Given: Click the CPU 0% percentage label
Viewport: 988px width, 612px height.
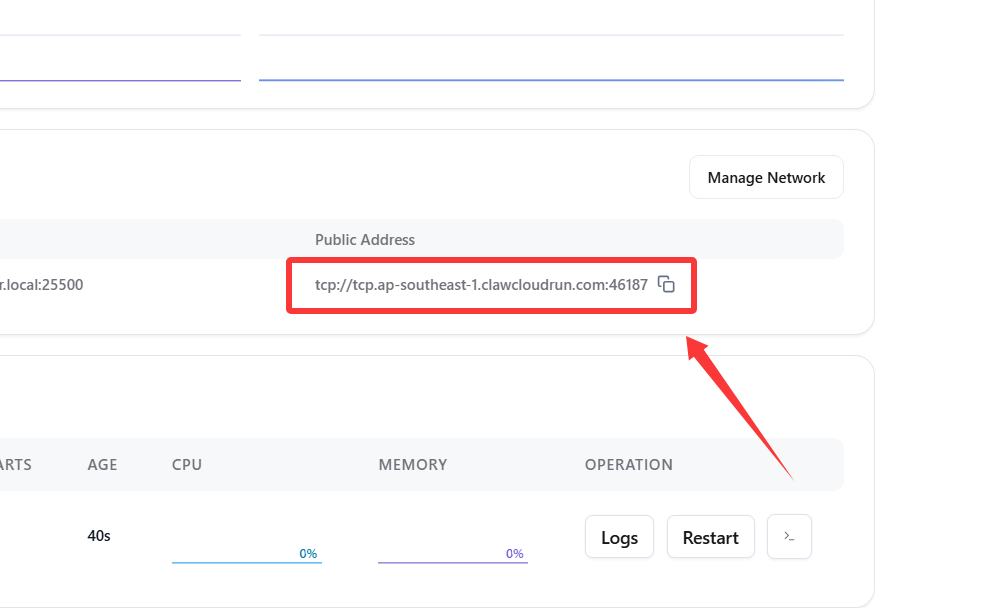Looking at the screenshot, I should coord(308,553).
